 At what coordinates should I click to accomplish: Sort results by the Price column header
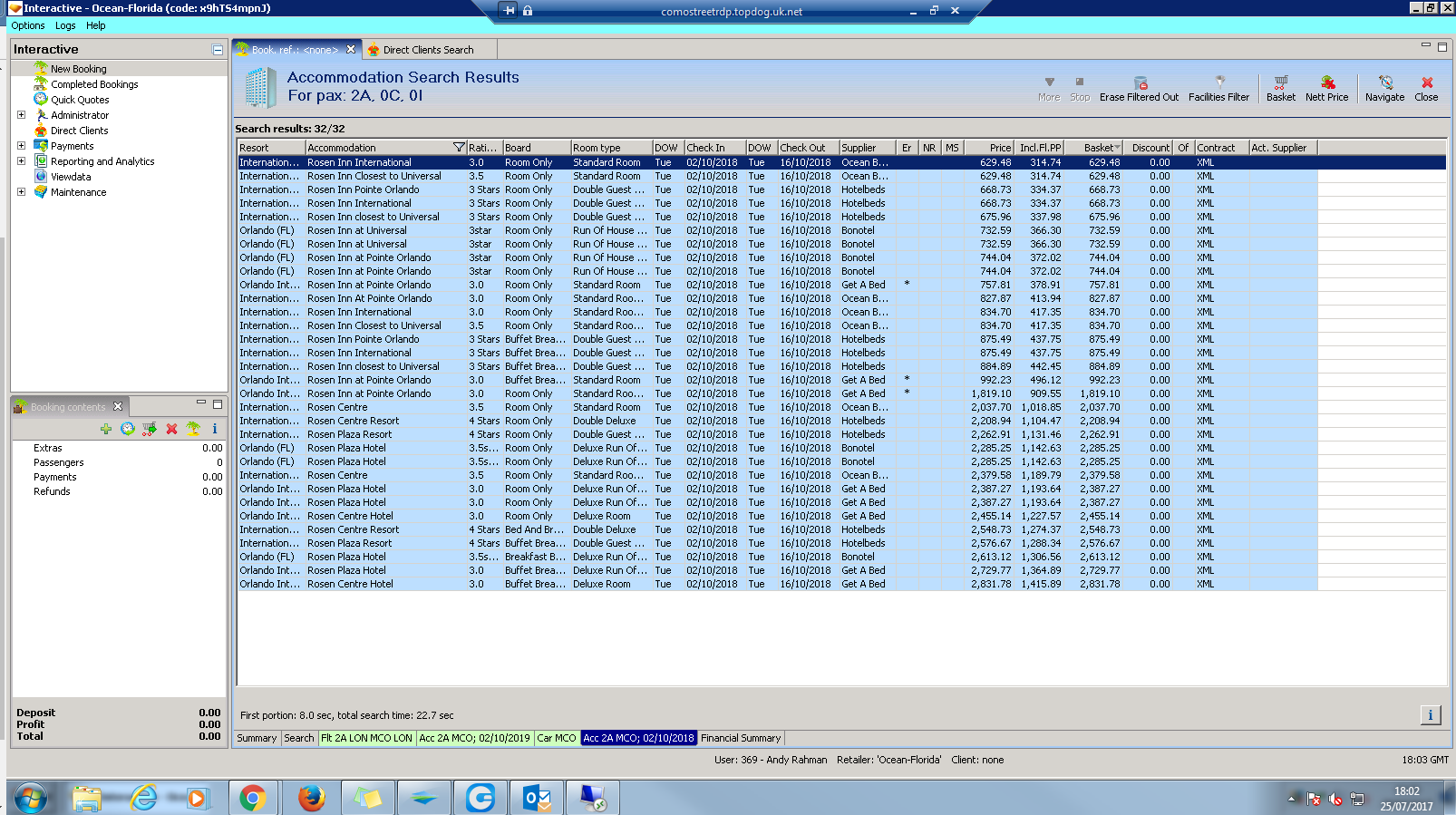tap(988, 148)
